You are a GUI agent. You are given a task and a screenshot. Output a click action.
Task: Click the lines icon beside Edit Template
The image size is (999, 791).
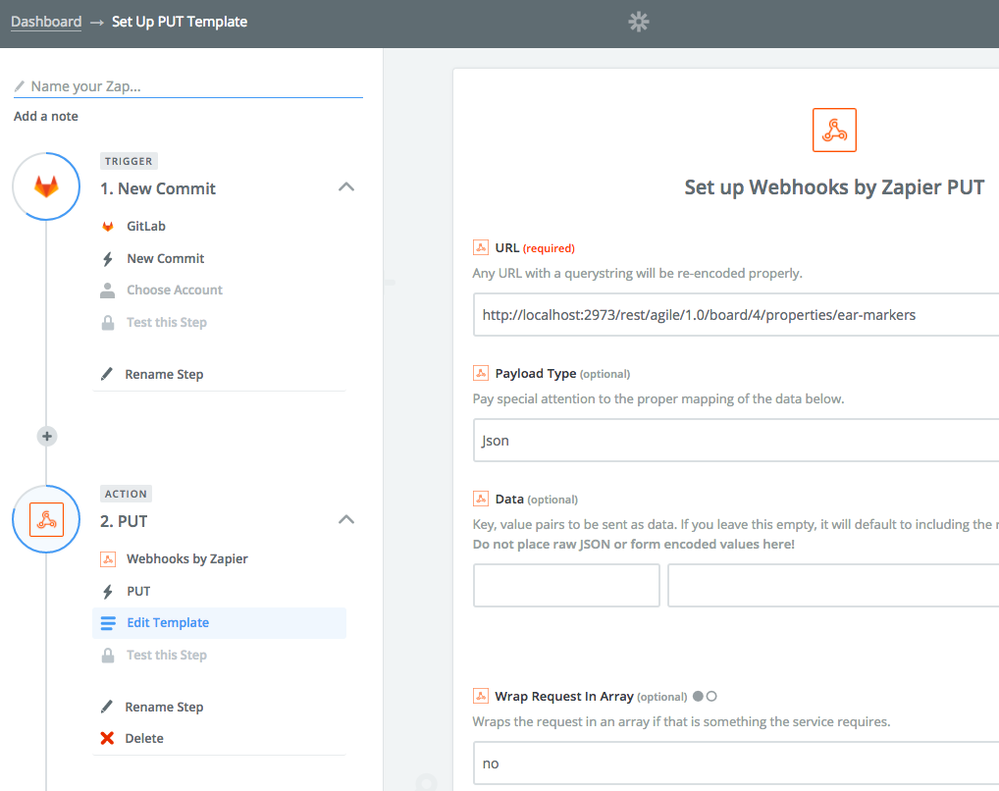(x=108, y=623)
